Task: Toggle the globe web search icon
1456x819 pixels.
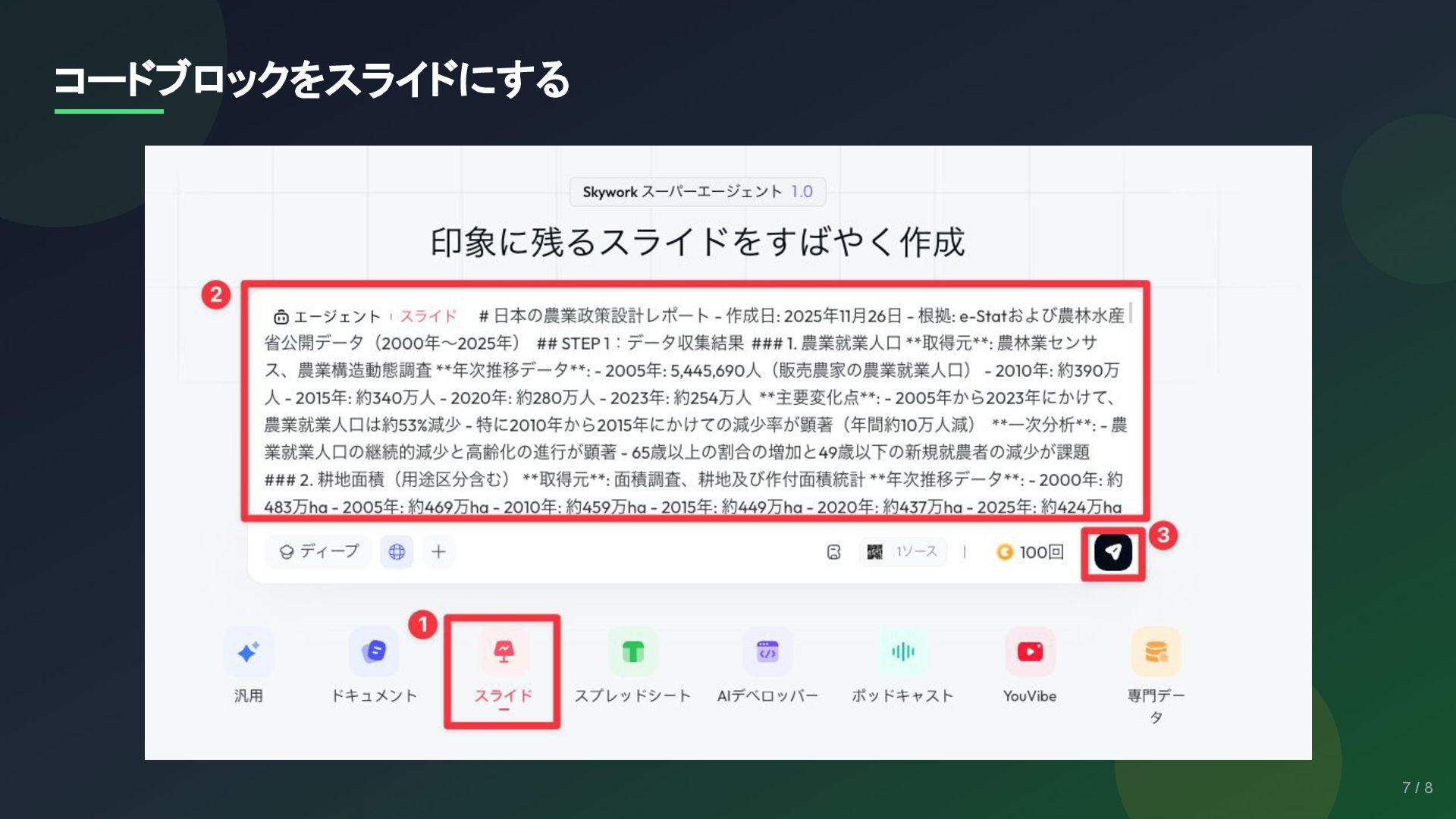Action: point(397,551)
